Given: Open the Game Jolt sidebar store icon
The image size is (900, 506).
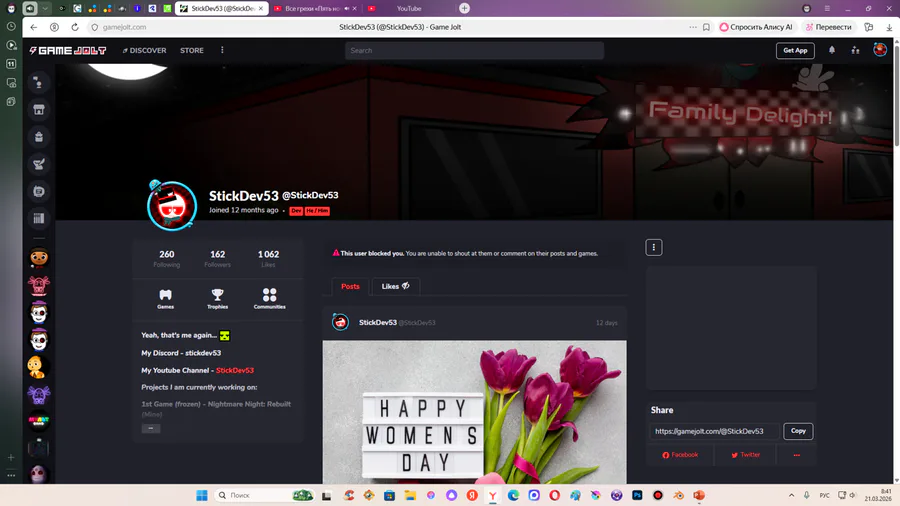Looking at the screenshot, I should coord(39,110).
